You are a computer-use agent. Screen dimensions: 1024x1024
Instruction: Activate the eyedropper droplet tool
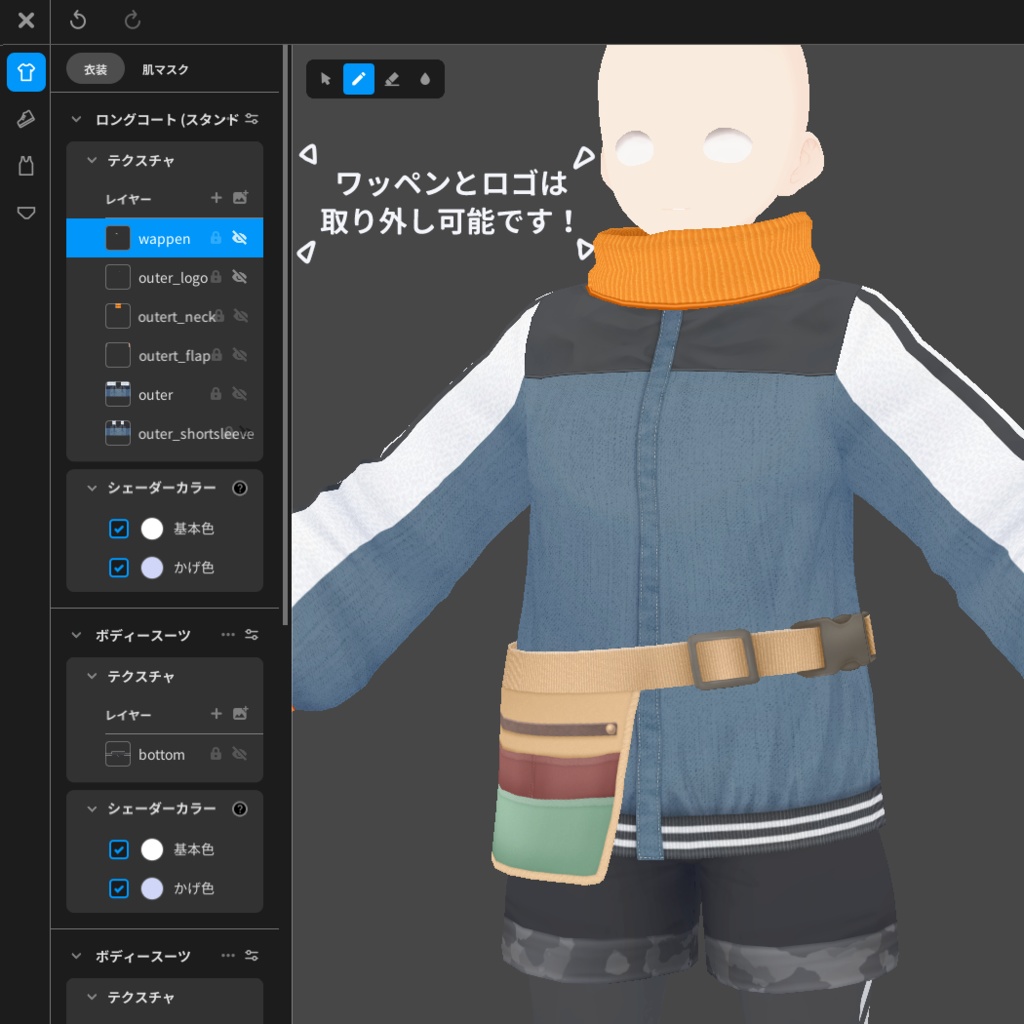425,79
